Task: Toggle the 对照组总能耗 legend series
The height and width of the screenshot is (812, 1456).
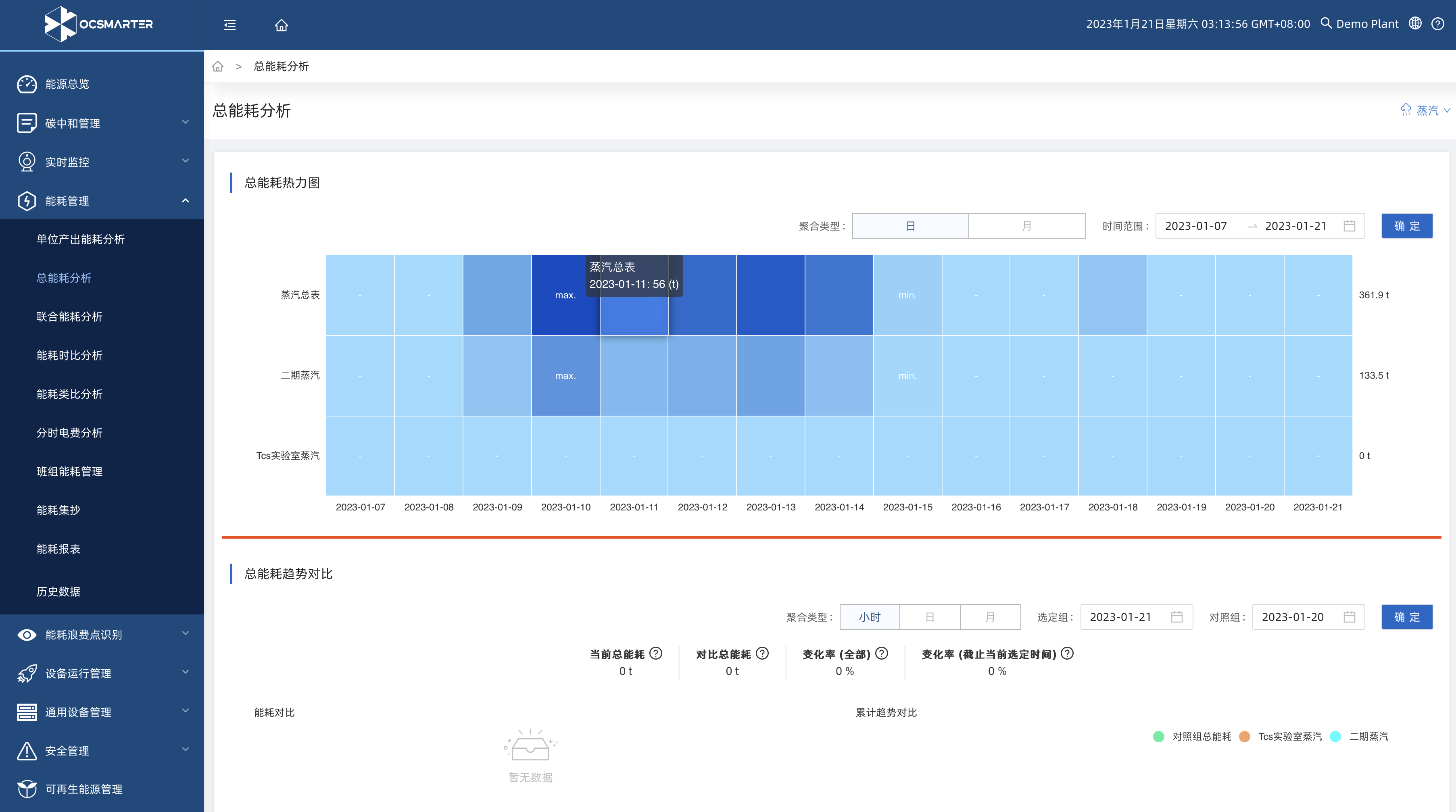Action: [x=1191, y=737]
